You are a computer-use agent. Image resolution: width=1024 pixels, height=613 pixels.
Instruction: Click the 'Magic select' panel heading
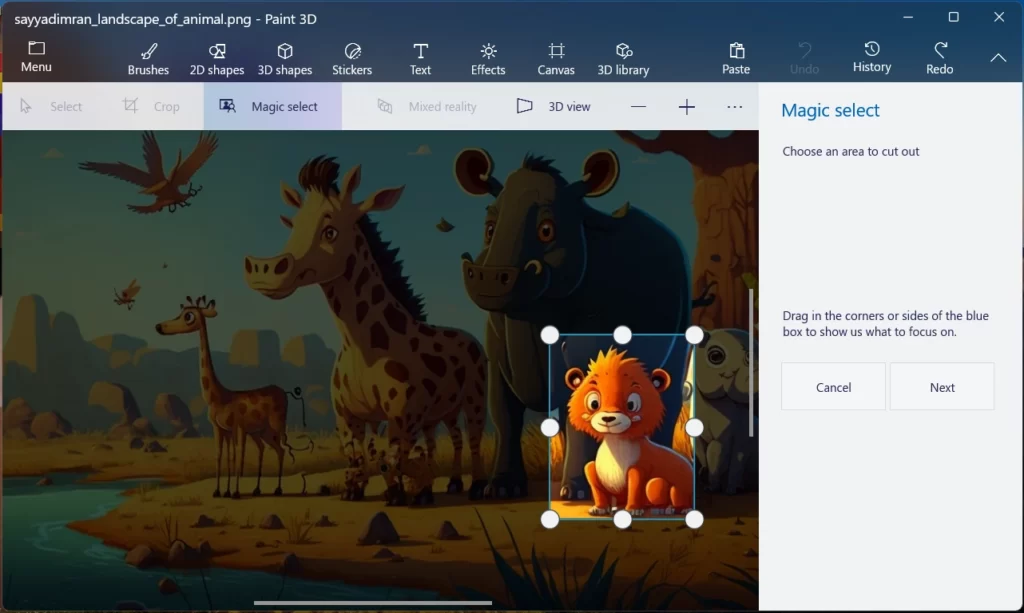830,110
